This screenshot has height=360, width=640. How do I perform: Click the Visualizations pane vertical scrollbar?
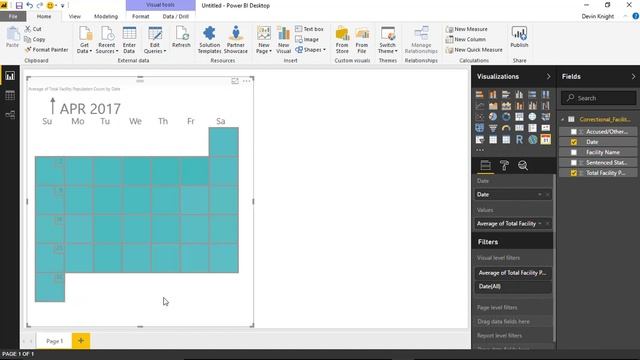point(554,257)
